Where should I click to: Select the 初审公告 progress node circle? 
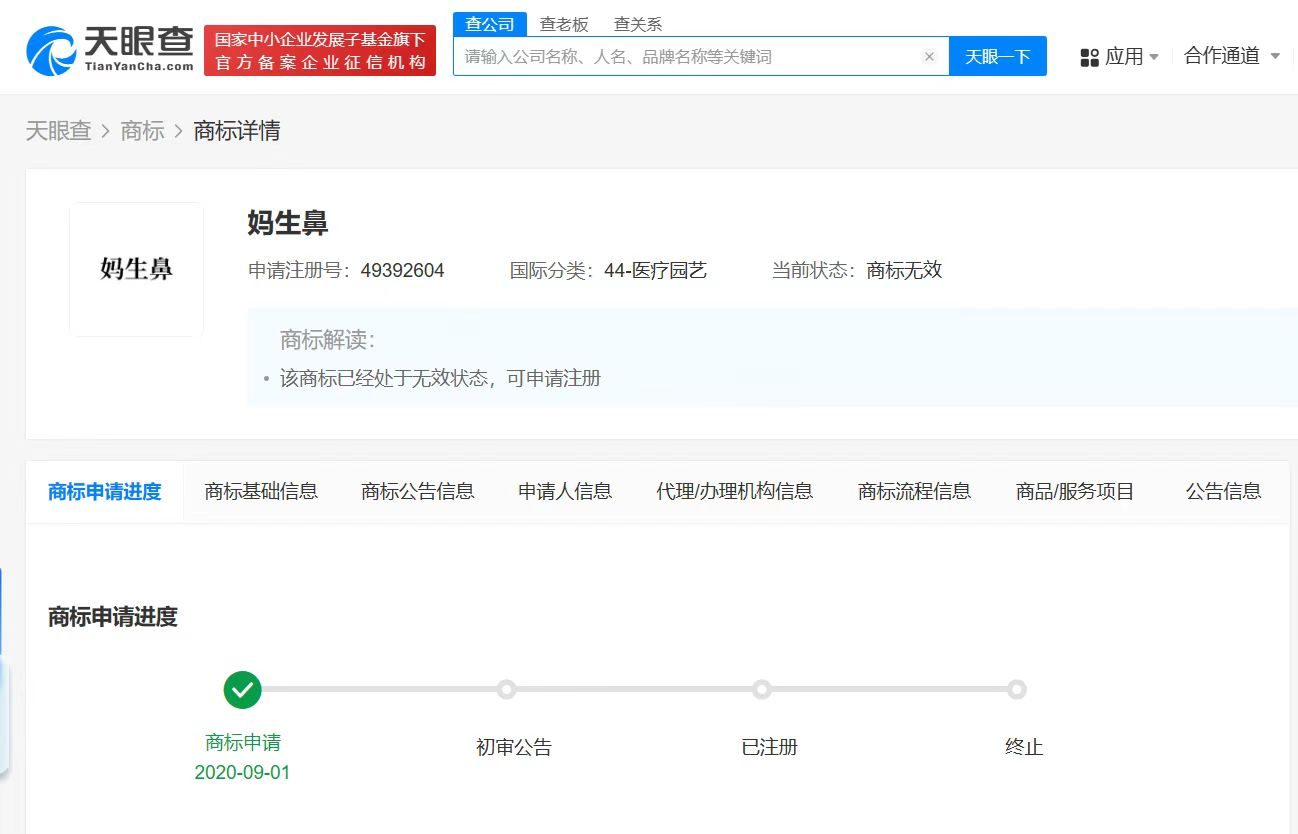pyautogui.click(x=507, y=690)
